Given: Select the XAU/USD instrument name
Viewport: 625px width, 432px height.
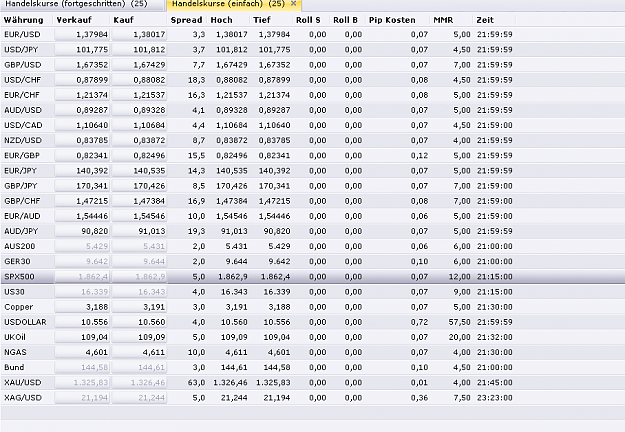Looking at the screenshot, I should 23,383.
